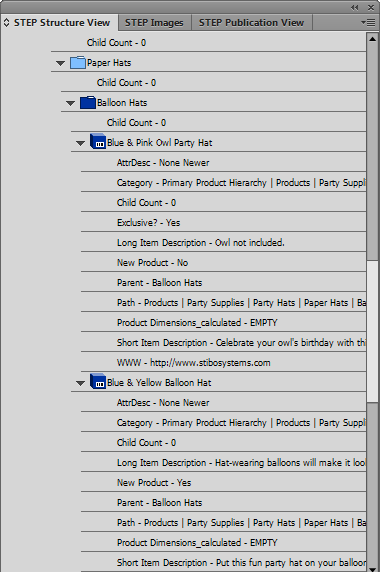Viewport: 380px width, 572px height.
Task: Click the cycle arrows icon beside STEP Structure View
Action: [x=6, y=23]
